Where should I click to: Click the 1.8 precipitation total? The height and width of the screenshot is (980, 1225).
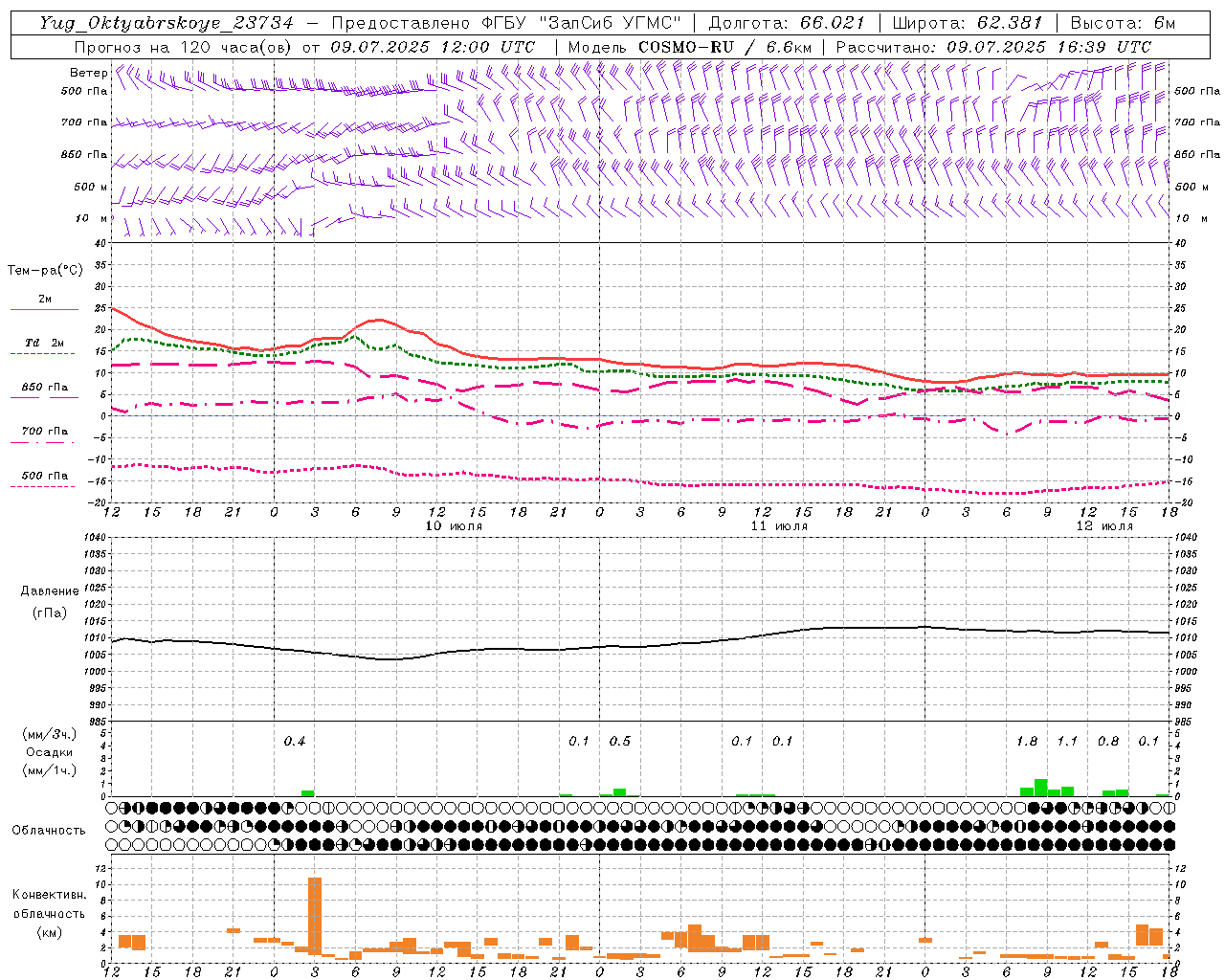1027,742
